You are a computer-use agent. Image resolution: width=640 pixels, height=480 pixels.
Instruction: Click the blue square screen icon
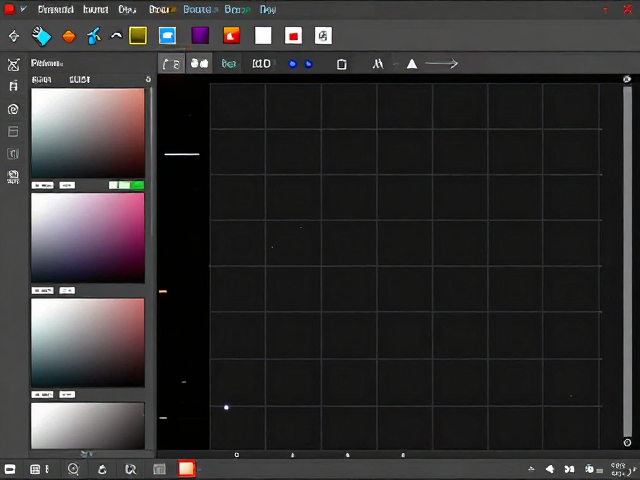[167, 36]
